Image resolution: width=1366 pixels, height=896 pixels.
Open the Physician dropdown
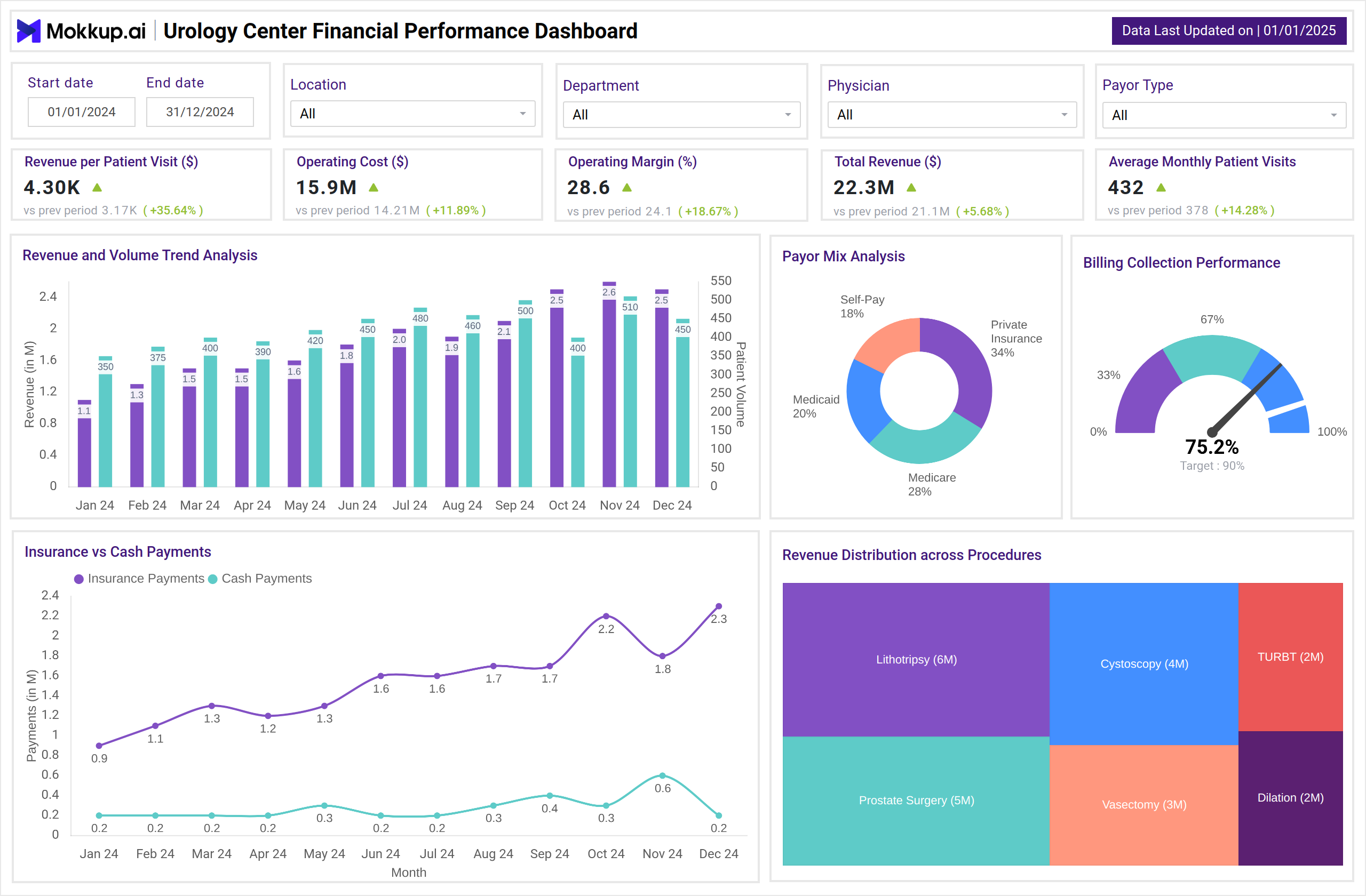pos(951,115)
